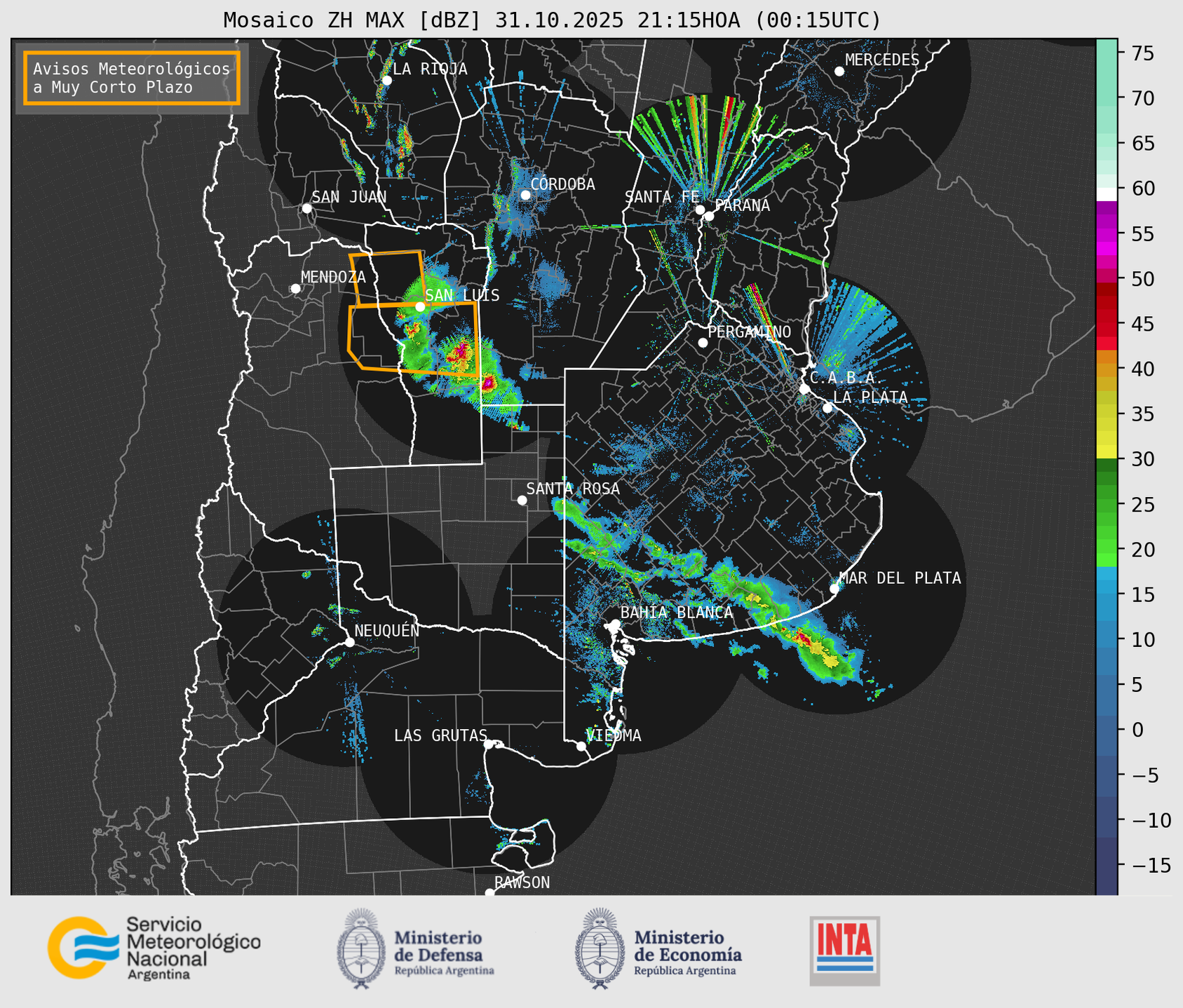Click the La Rioja city label
This screenshot has width=1183, height=1008.
click(429, 69)
